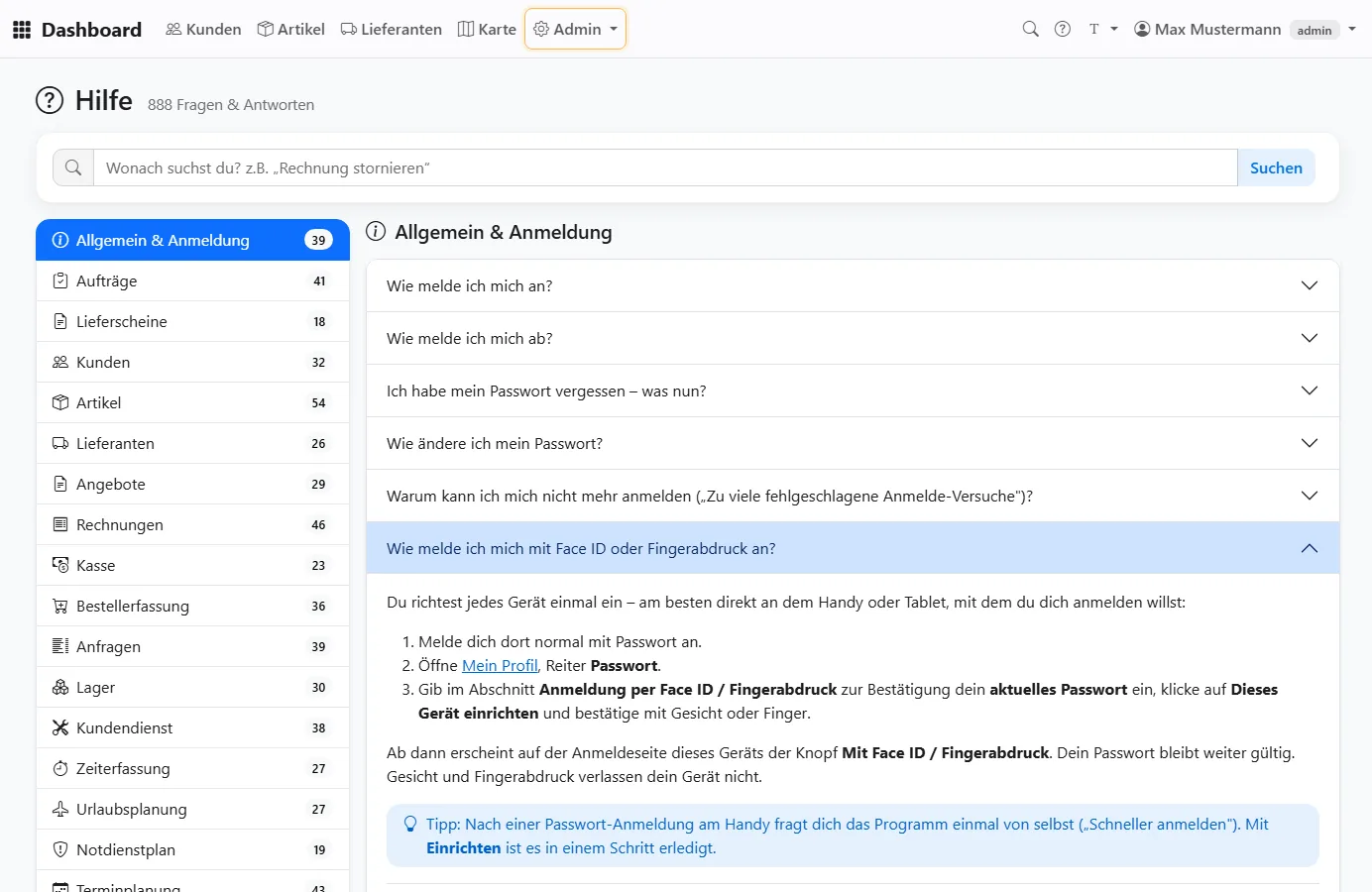Click the '888 Fragen & Antworten' subtitle
1372x892 pixels.
pos(231,105)
